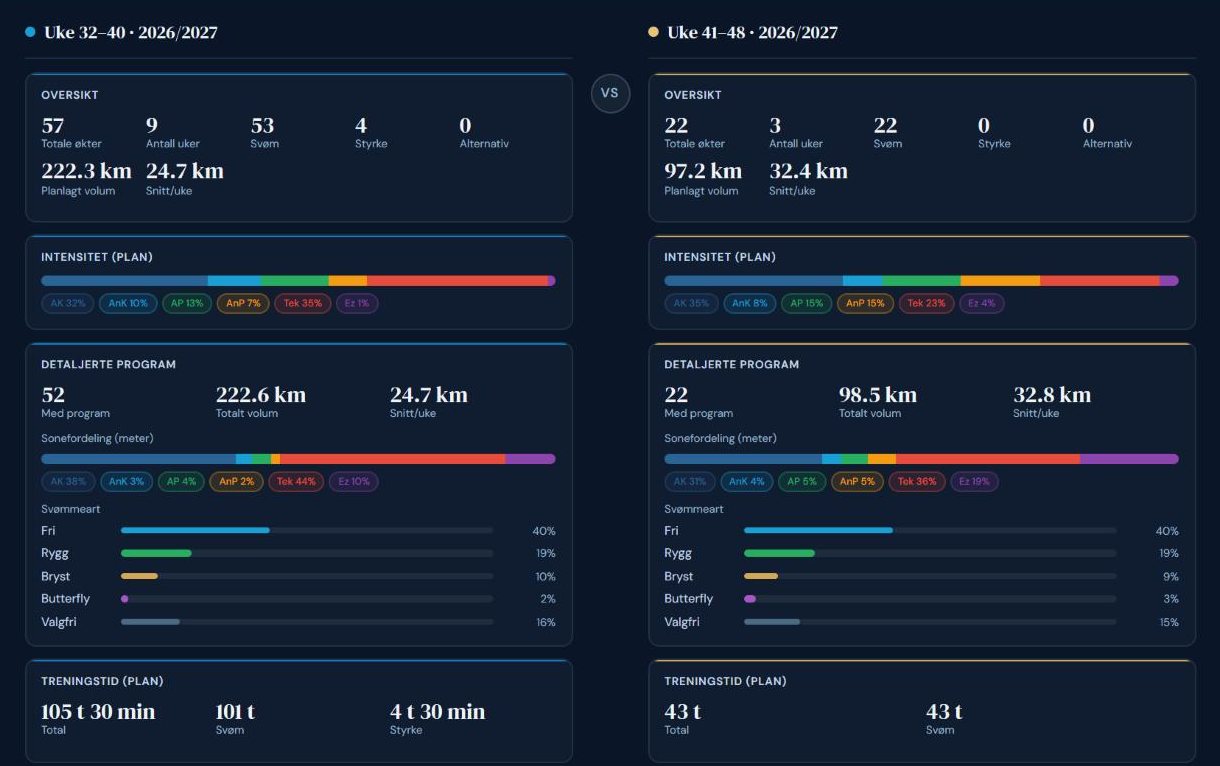Click the 4 t 30 min Styrke value
This screenshot has height=766, width=1220.
[x=437, y=712]
